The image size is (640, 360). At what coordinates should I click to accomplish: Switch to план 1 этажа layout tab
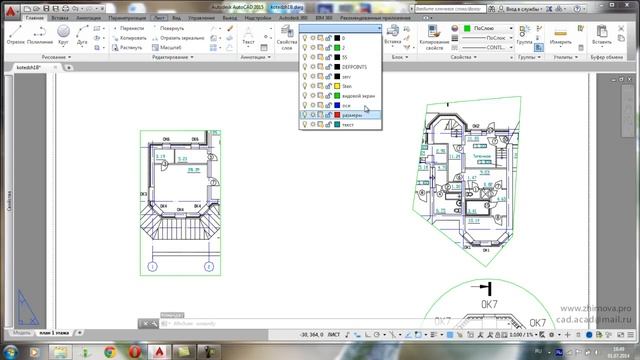54,333
